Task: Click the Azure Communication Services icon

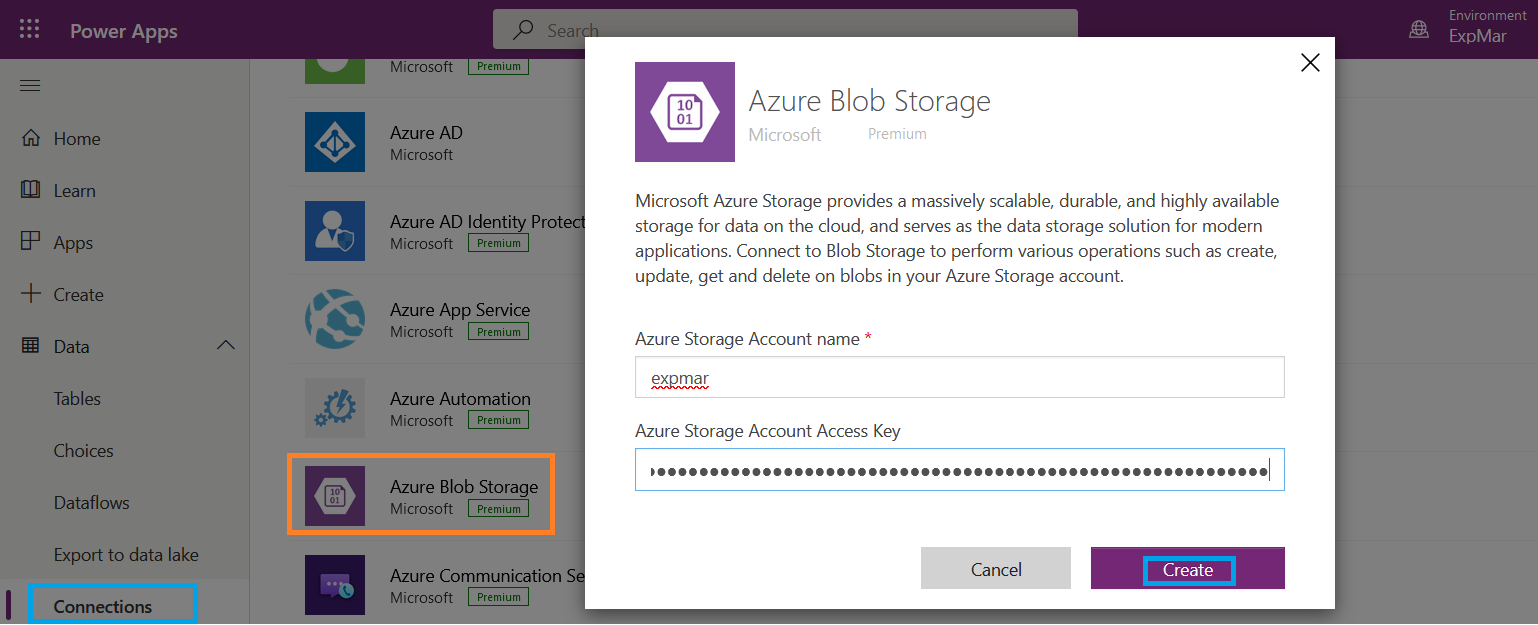Action: [335, 585]
